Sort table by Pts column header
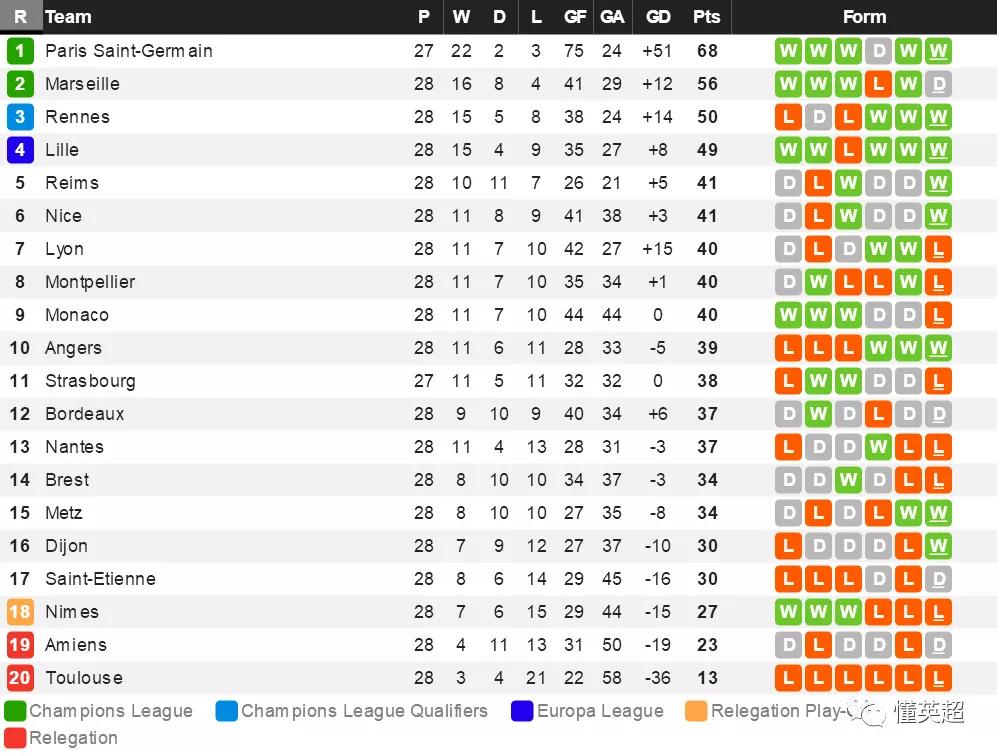The height and width of the screenshot is (756, 997). [706, 17]
